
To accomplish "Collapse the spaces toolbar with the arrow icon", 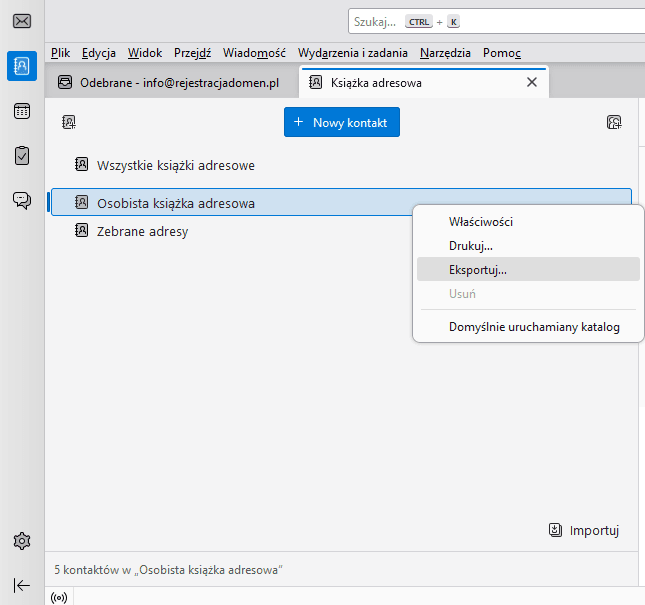I will (21, 585).
